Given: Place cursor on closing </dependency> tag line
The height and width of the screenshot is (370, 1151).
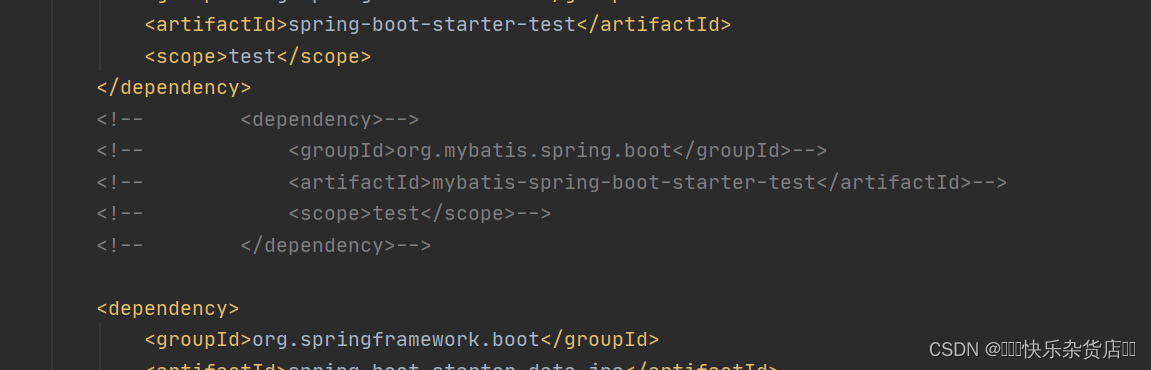Looking at the screenshot, I should (x=174, y=88).
